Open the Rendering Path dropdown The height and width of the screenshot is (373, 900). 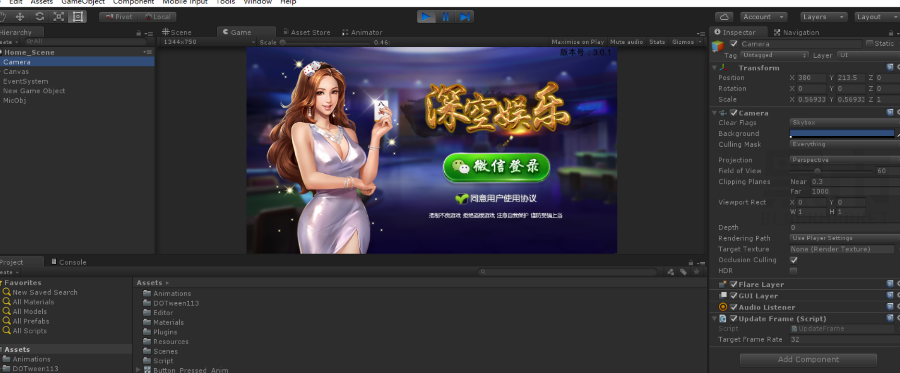(845, 238)
